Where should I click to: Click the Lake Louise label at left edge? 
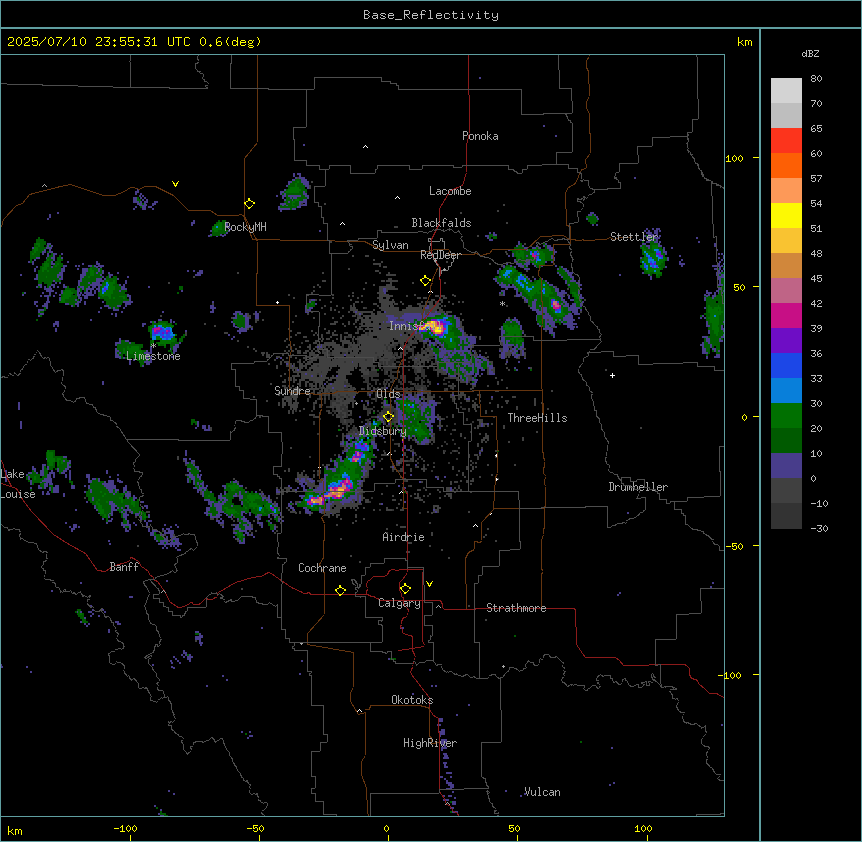18,484
